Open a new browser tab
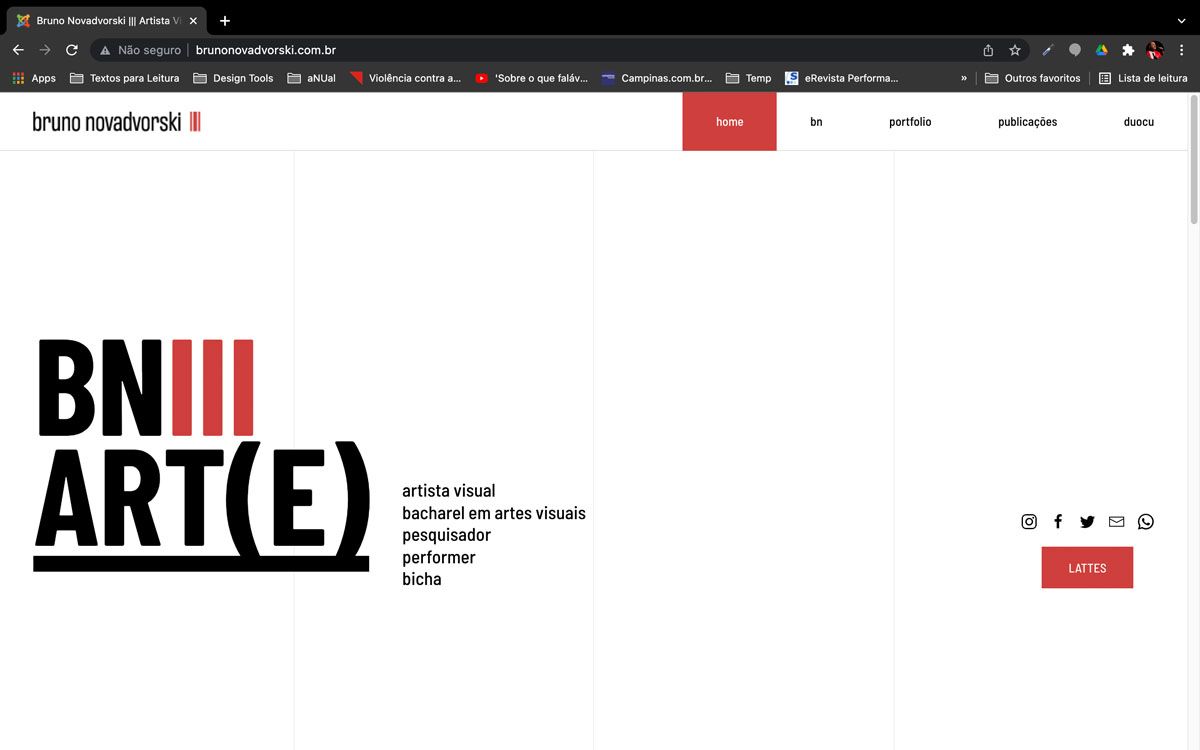Viewport: 1200px width, 750px height. click(x=225, y=20)
